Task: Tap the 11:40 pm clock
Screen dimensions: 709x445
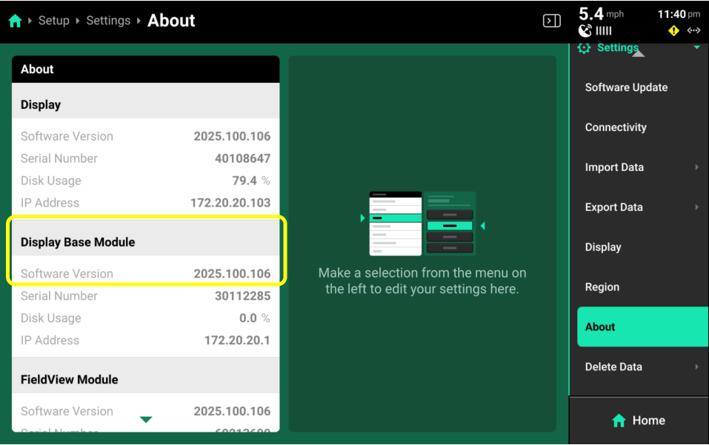Action: pyautogui.click(x=679, y=14)
